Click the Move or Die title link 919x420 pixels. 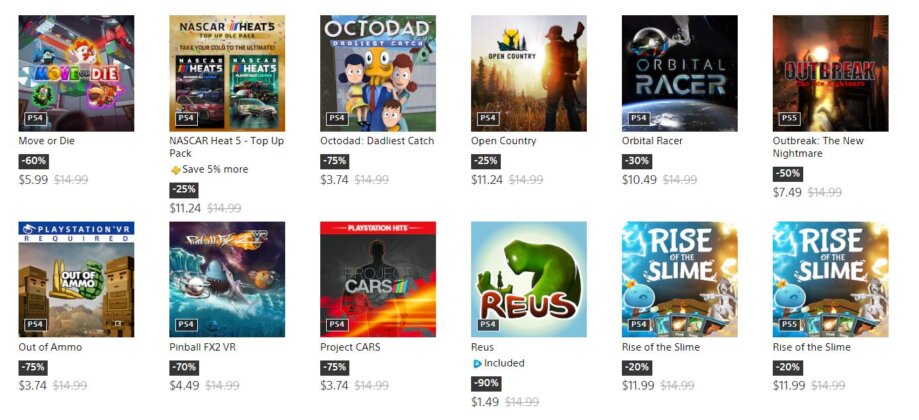(47, 141)
